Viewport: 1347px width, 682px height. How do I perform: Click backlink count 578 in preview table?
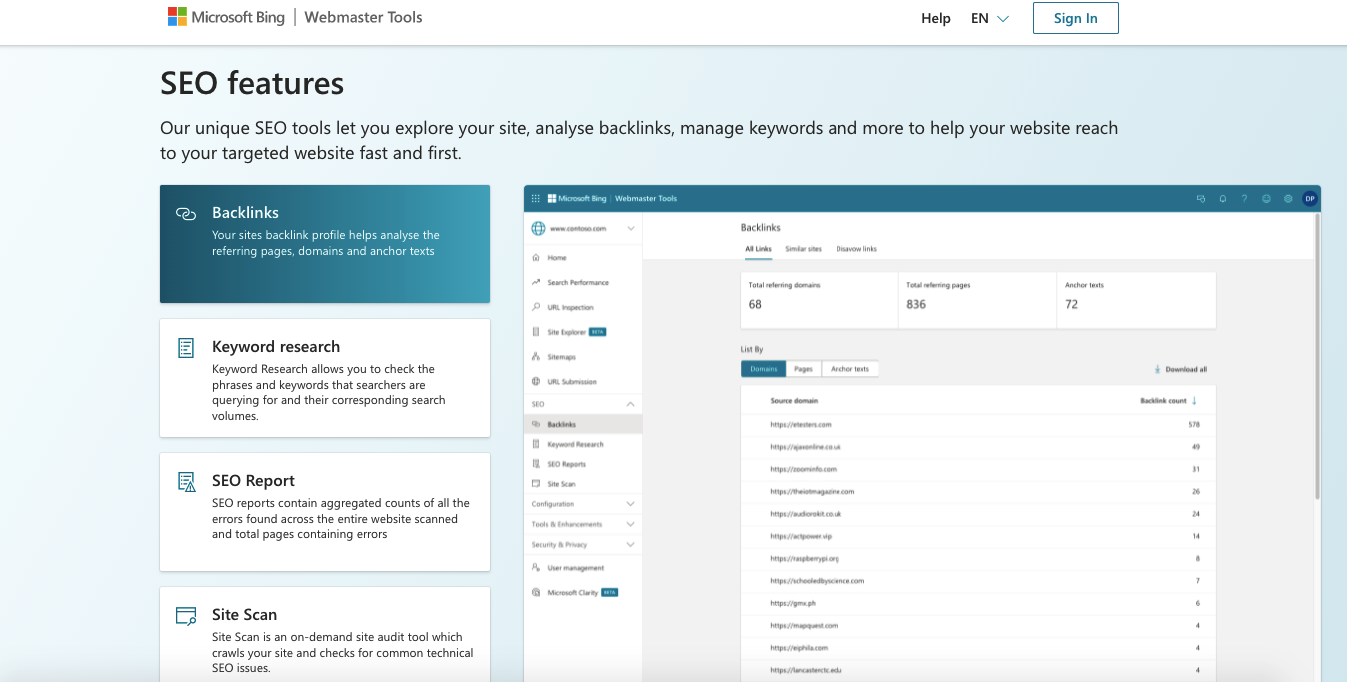[x=1193, y=424]
